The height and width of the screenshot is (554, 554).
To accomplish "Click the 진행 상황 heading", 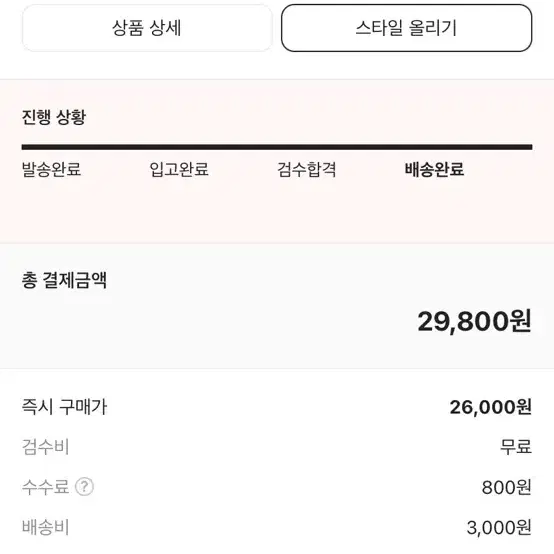I will click(54, 117).
